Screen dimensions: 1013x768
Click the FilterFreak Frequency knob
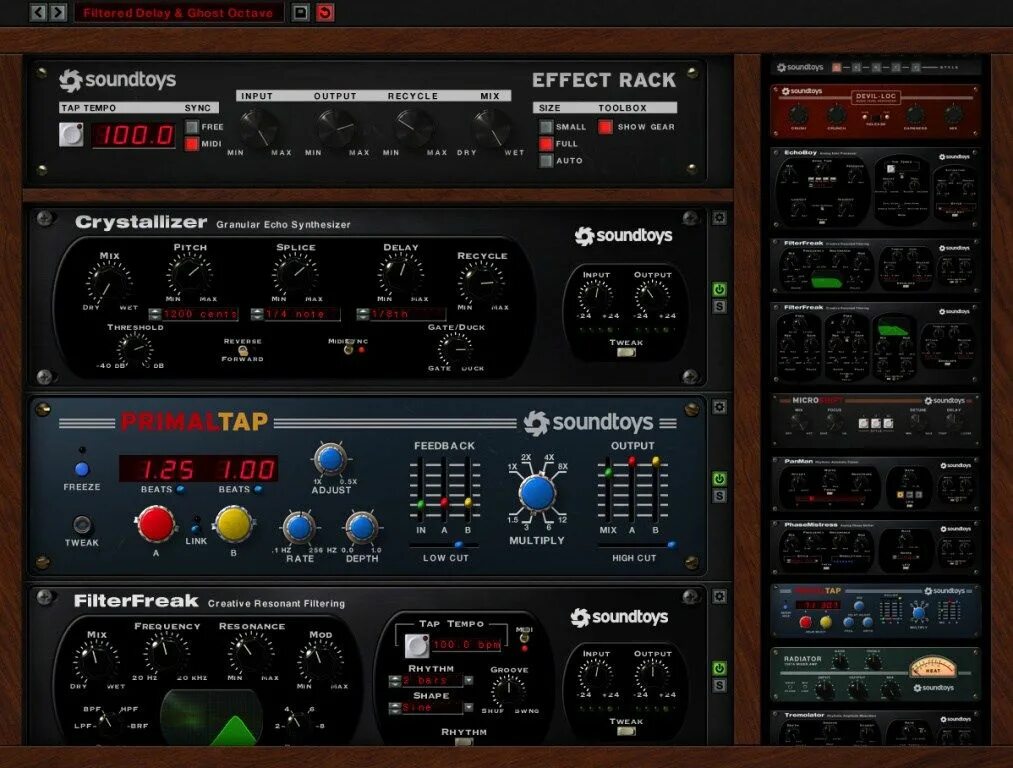(x=166, y=653)
